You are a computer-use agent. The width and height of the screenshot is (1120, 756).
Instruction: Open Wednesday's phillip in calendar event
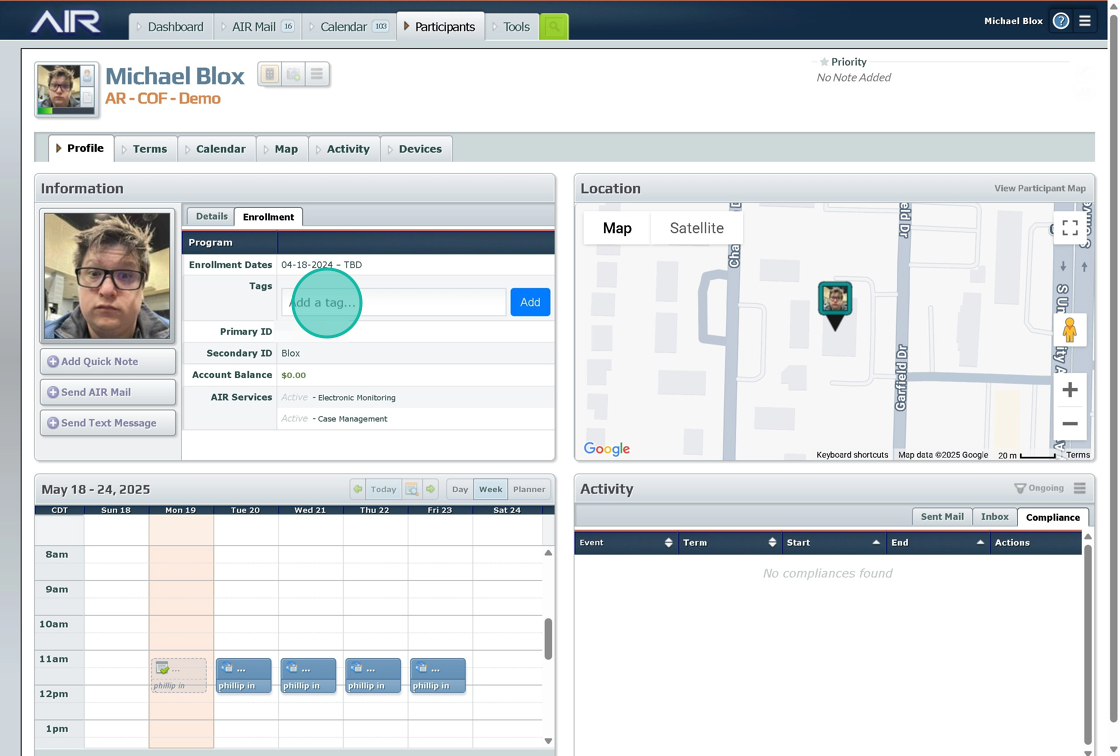click(x=308, y=675)
